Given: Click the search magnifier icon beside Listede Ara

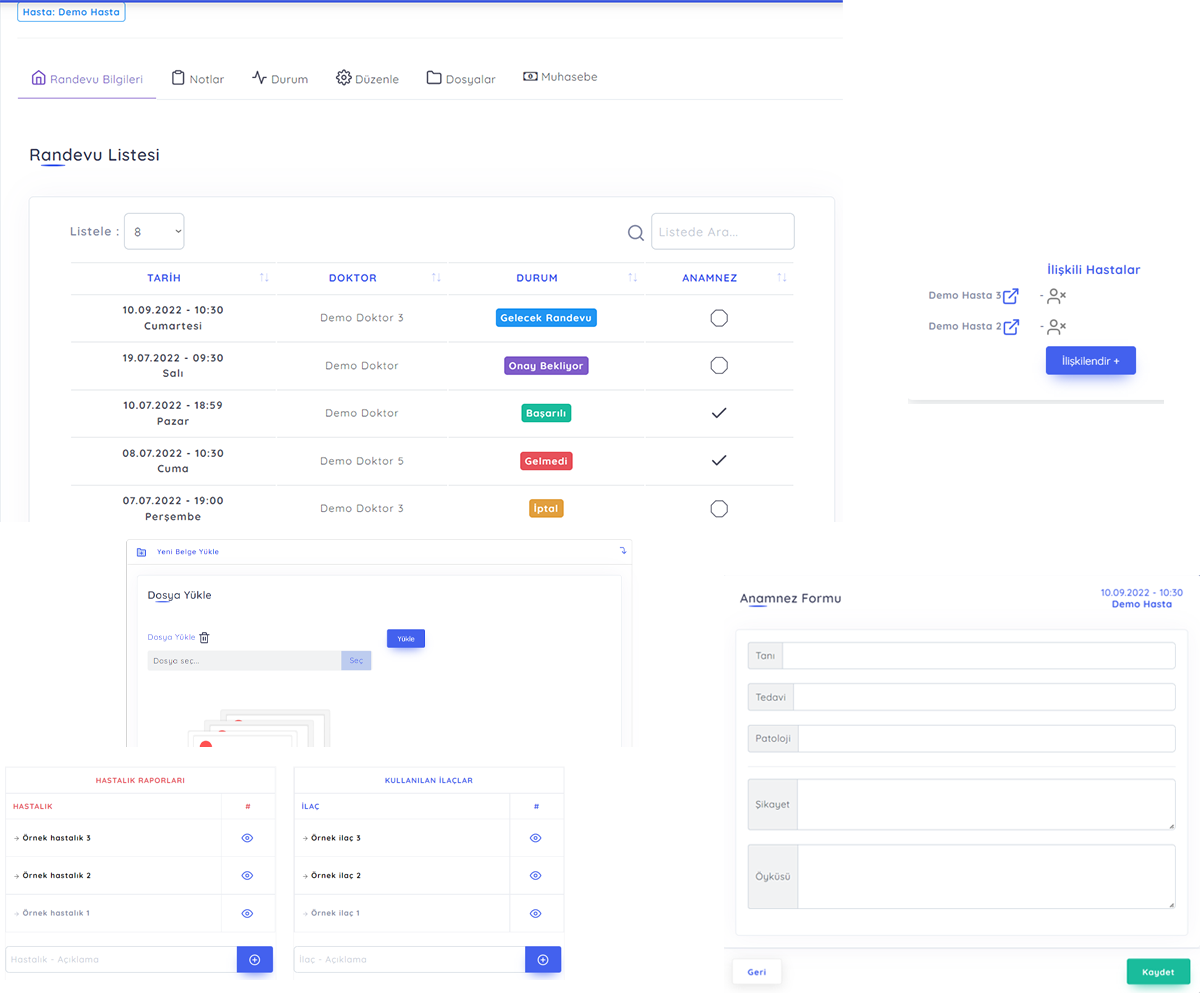Looking at the screenshot, I should (635, 233).
